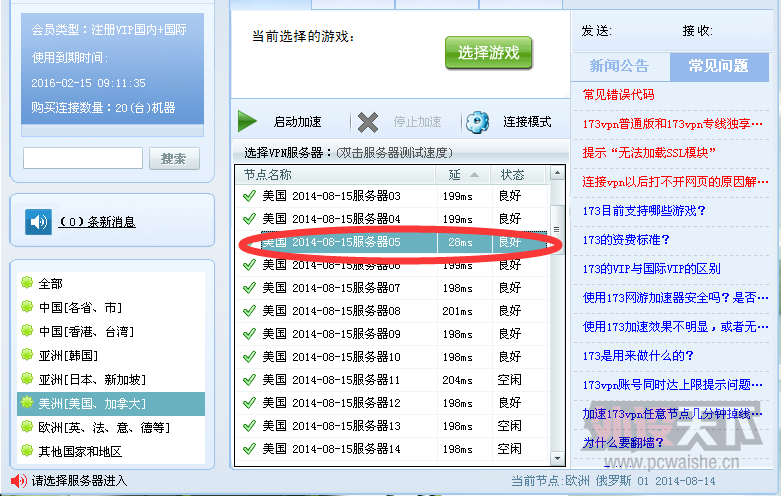Click the server list scrollbar thumb
This screenshot has width=781, height=496.
coord(557,230)
